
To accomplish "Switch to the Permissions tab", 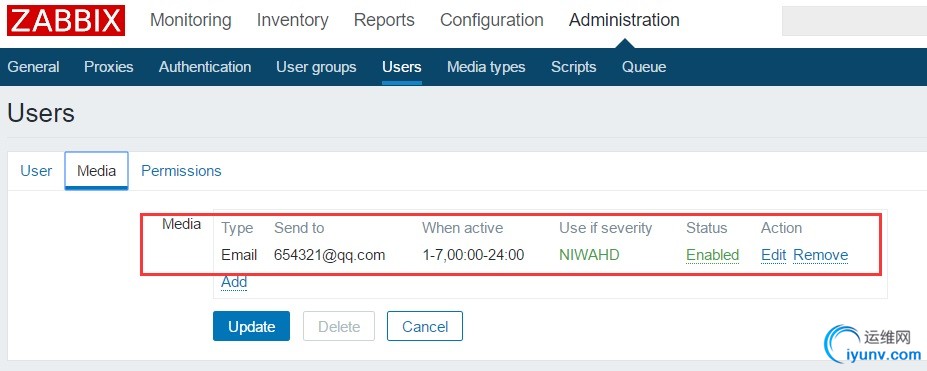I will (181, 171).
